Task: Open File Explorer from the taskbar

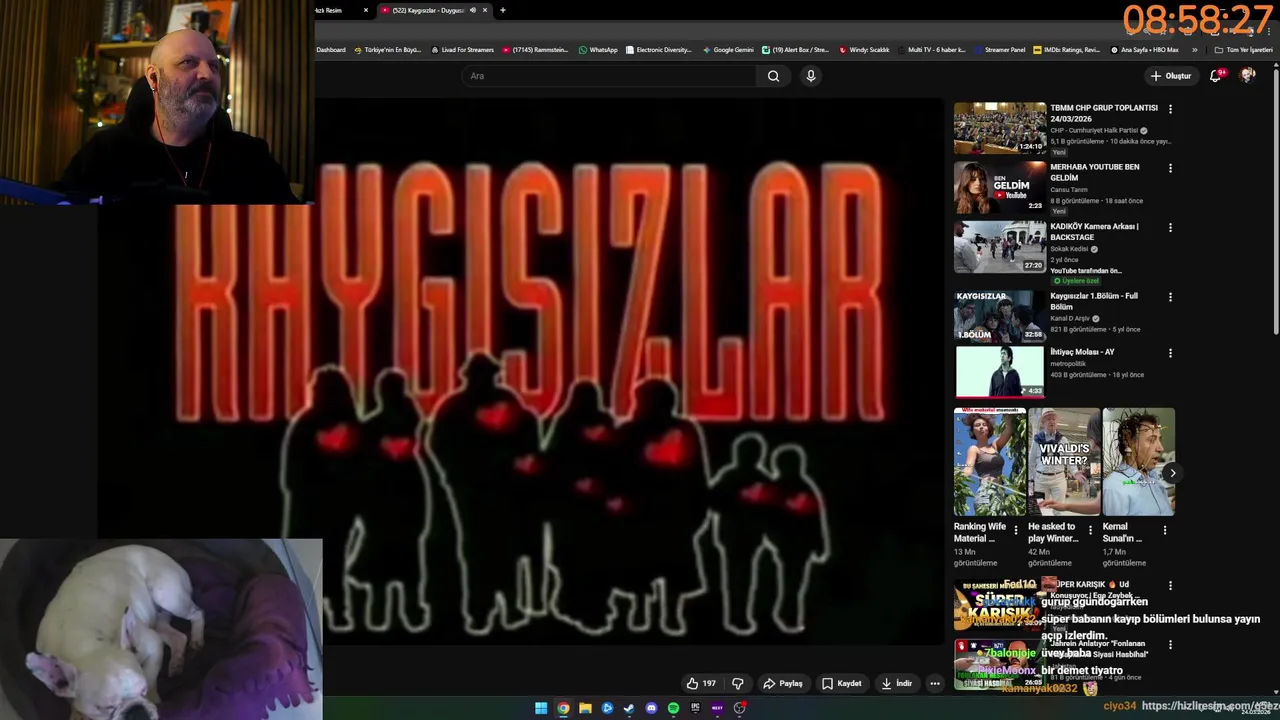Action: (585, 708)
